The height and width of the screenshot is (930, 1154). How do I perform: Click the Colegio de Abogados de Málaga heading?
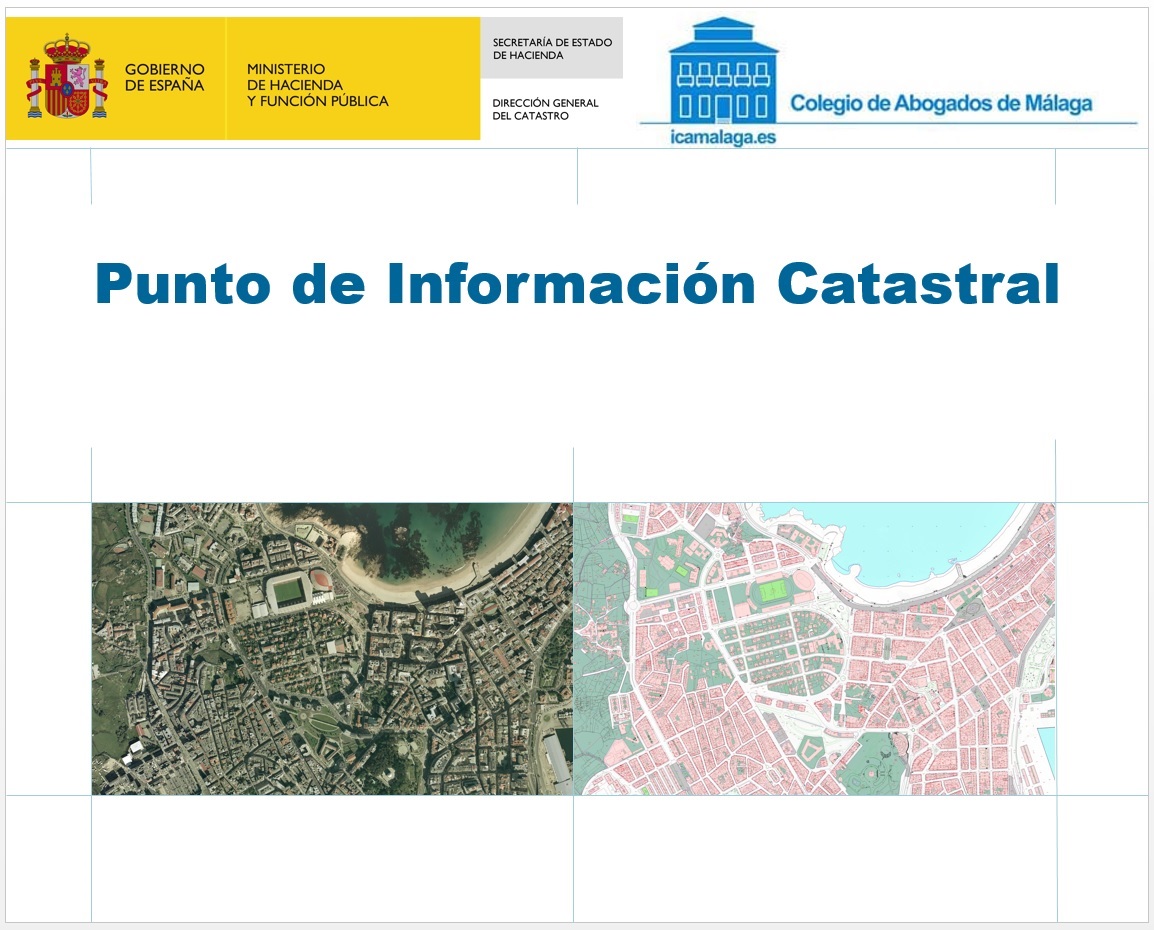(x=940, y=103)
